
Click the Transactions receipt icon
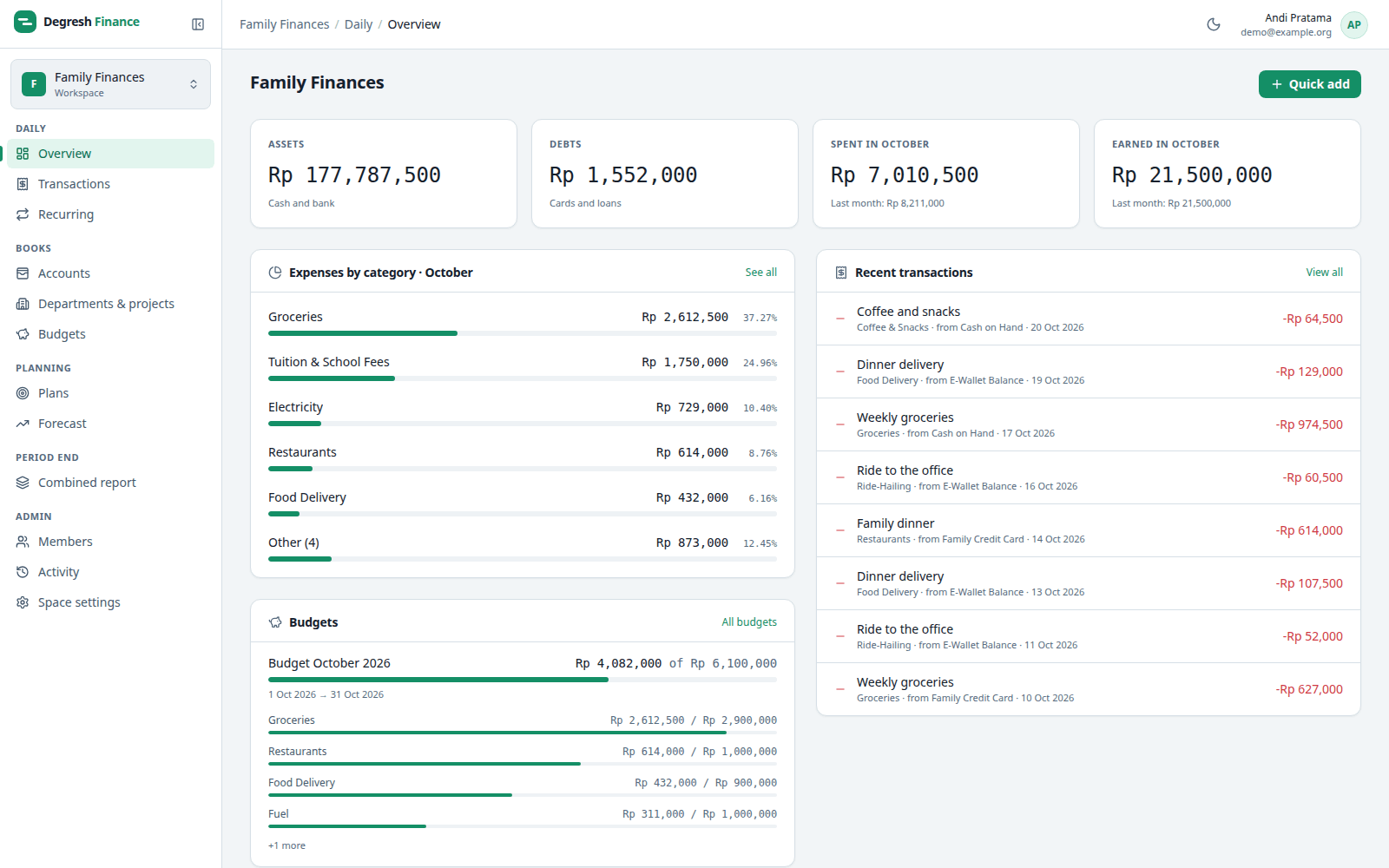click(x=23, y=184)
